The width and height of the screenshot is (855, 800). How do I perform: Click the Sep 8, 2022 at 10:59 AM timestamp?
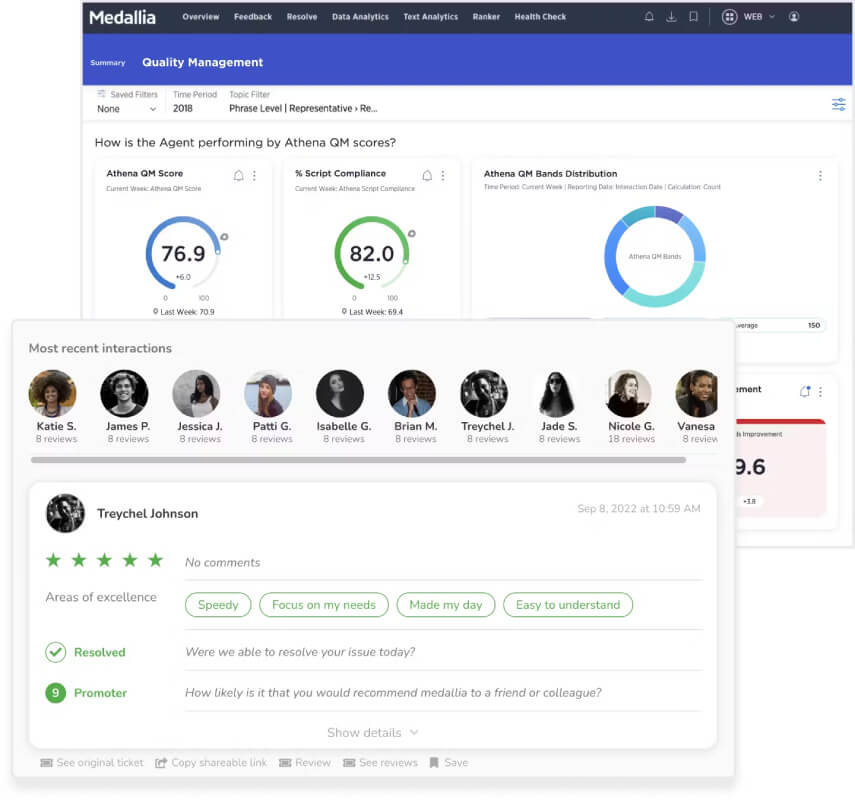(x=639, y=508)
